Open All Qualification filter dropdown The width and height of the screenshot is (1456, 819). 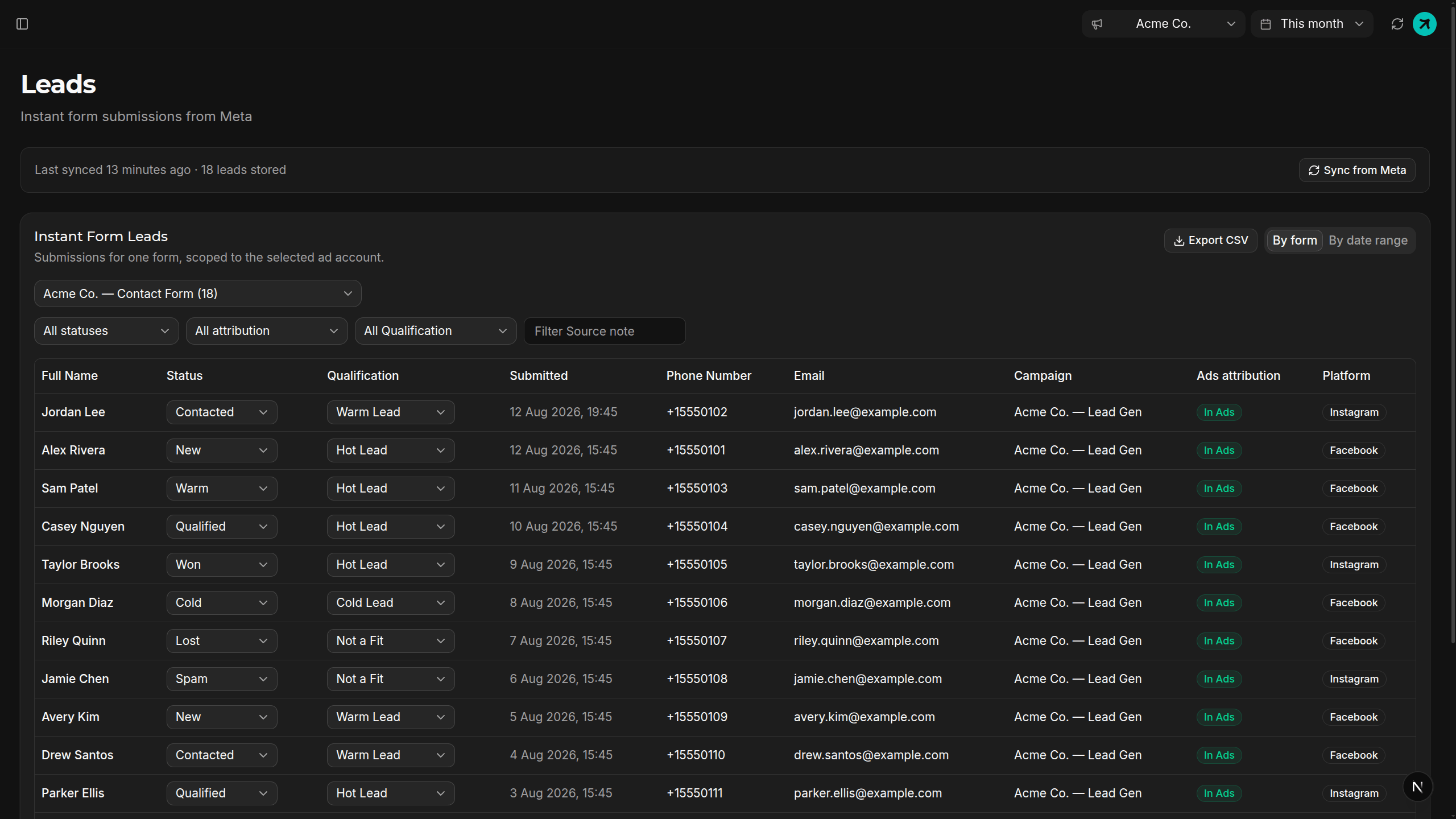pos(436,331)
